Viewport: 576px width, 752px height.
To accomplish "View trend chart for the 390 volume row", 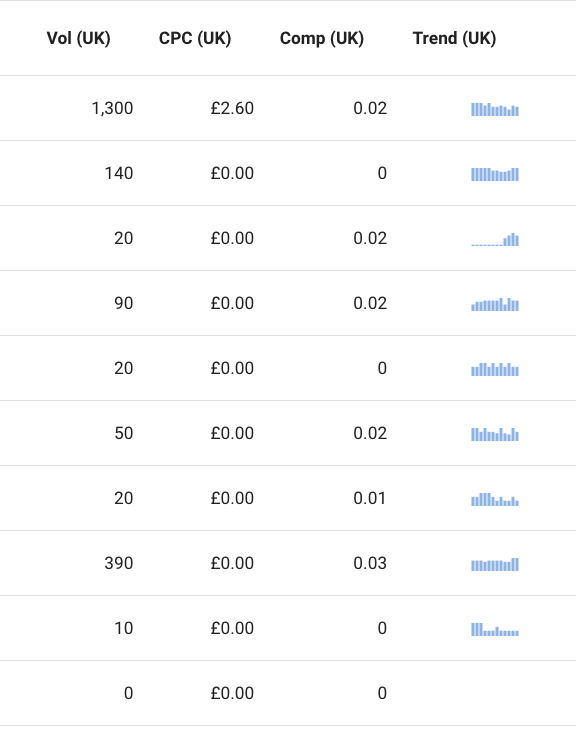I will point(495,564).
